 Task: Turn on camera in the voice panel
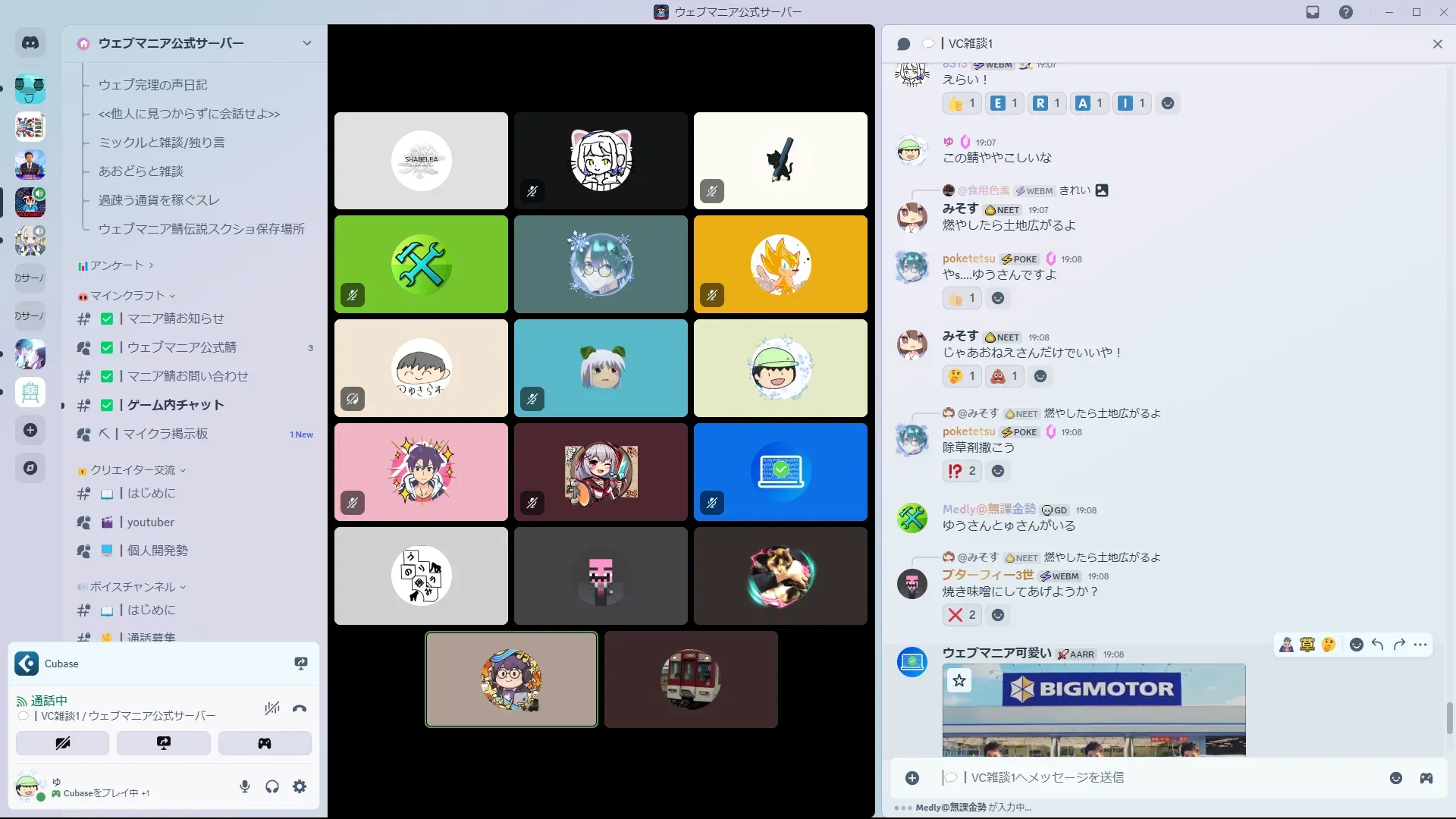(62, 743)
